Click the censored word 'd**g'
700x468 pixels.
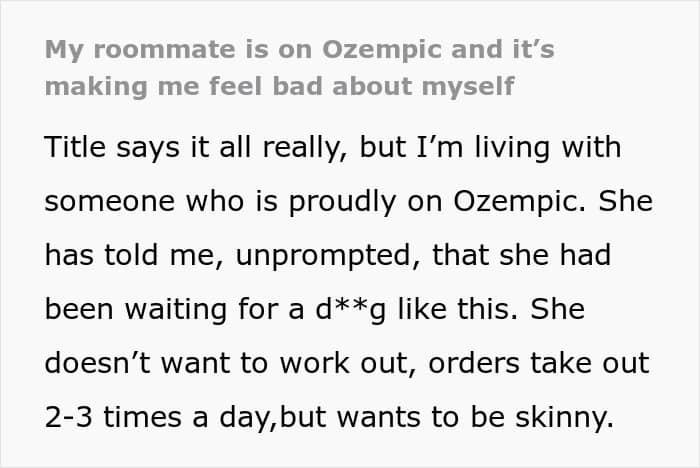(x=350, y=309)
